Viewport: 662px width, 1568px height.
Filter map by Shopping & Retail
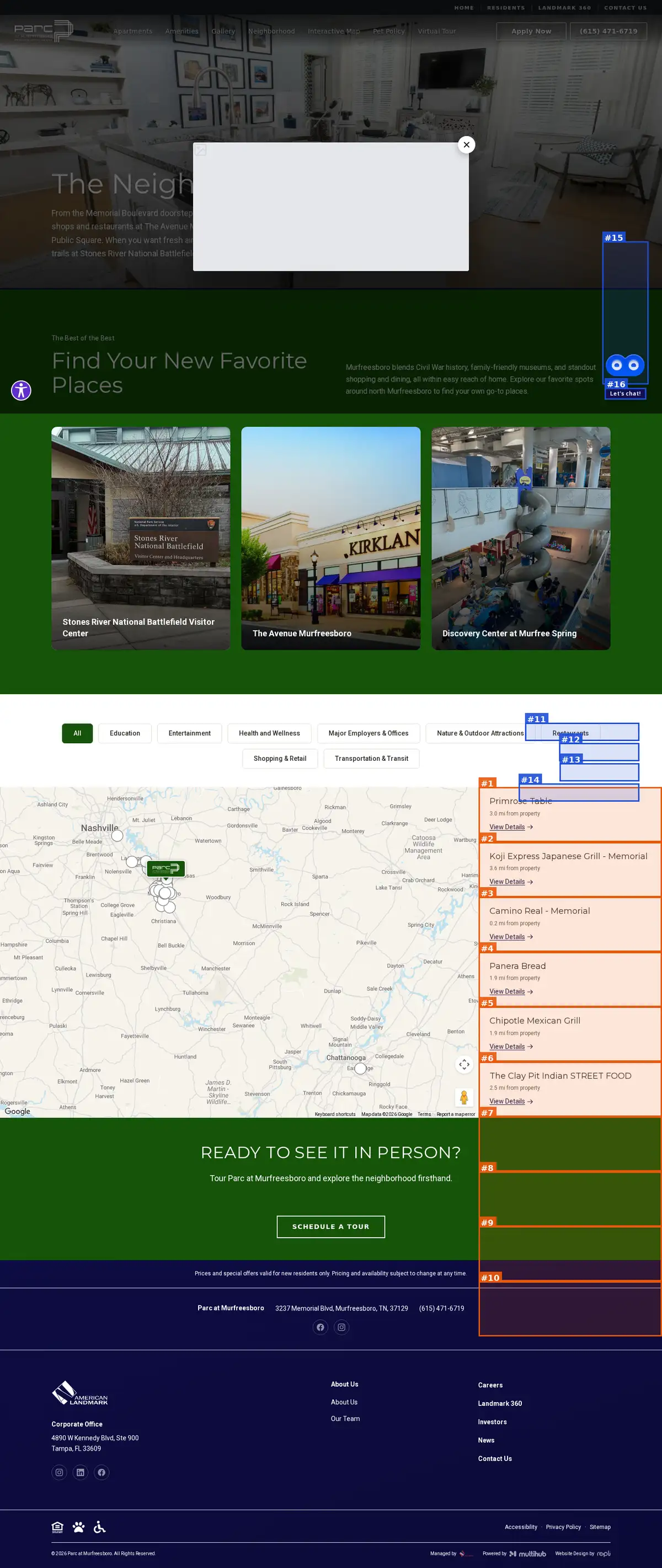pyautogui.click(x=280, y=759)
